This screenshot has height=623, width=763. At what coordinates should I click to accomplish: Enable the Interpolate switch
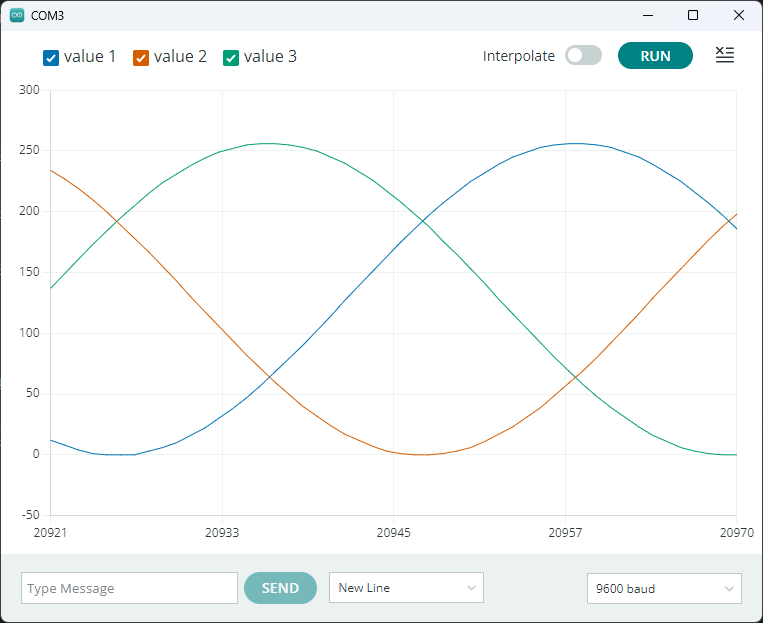583,56
